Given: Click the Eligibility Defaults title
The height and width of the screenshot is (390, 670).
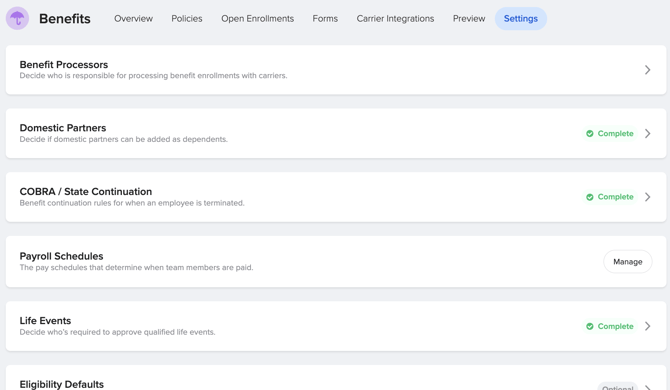Looking at the screenshot, I should [x=62, y=384].
